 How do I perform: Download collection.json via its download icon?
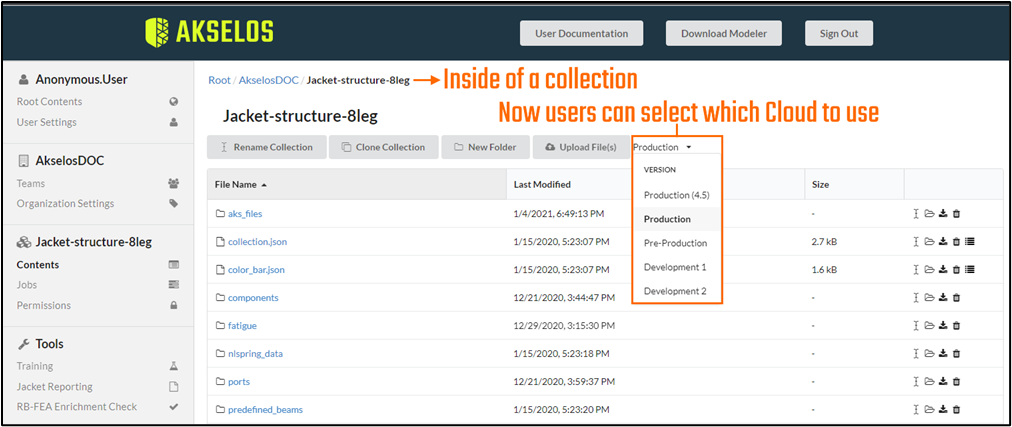(x=943, y=242)
